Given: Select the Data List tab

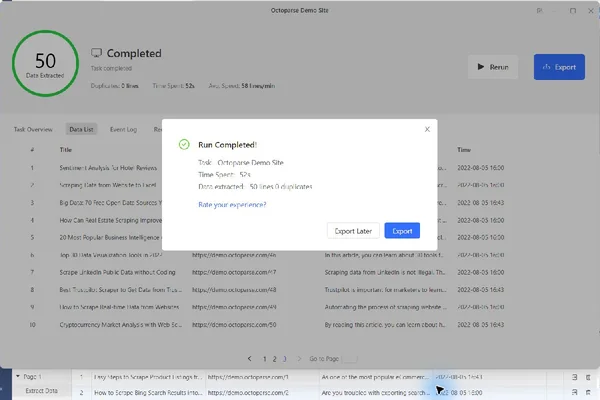Looking at the screenshot, I should (81, 129).
